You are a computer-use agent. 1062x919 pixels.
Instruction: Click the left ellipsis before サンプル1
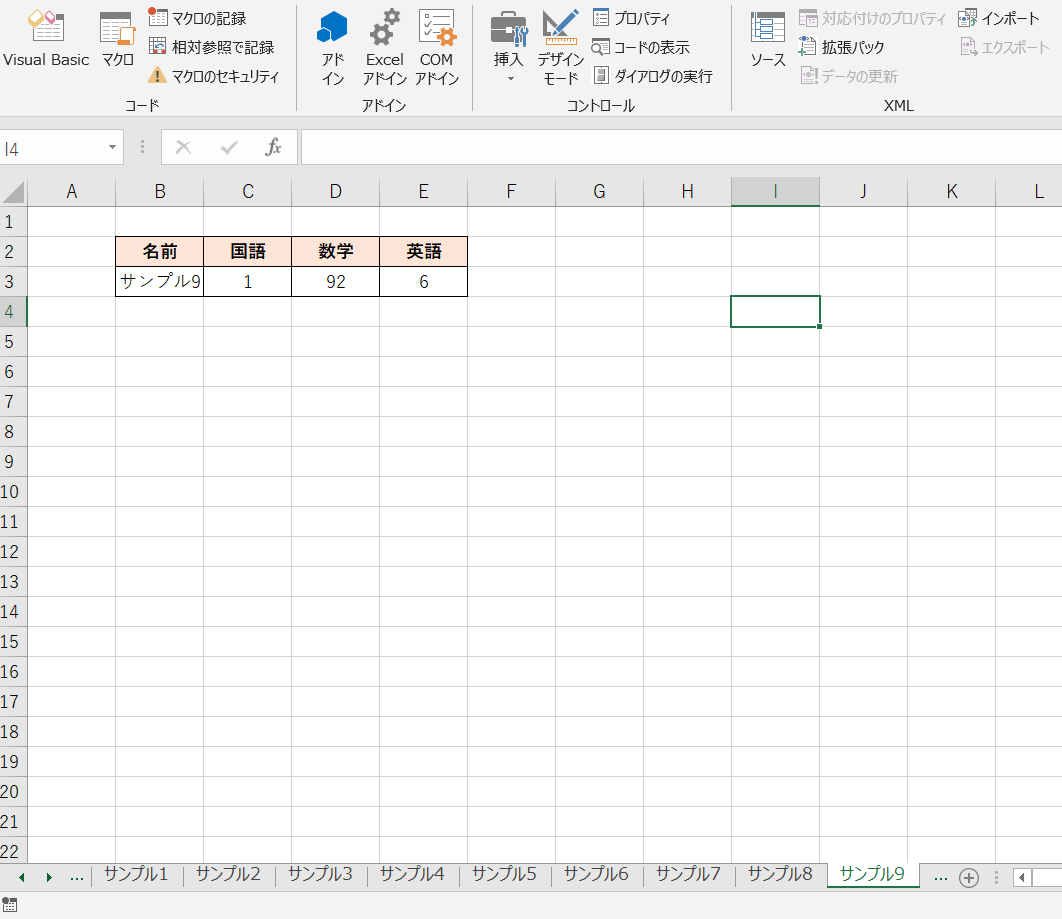tap(77, 878)
